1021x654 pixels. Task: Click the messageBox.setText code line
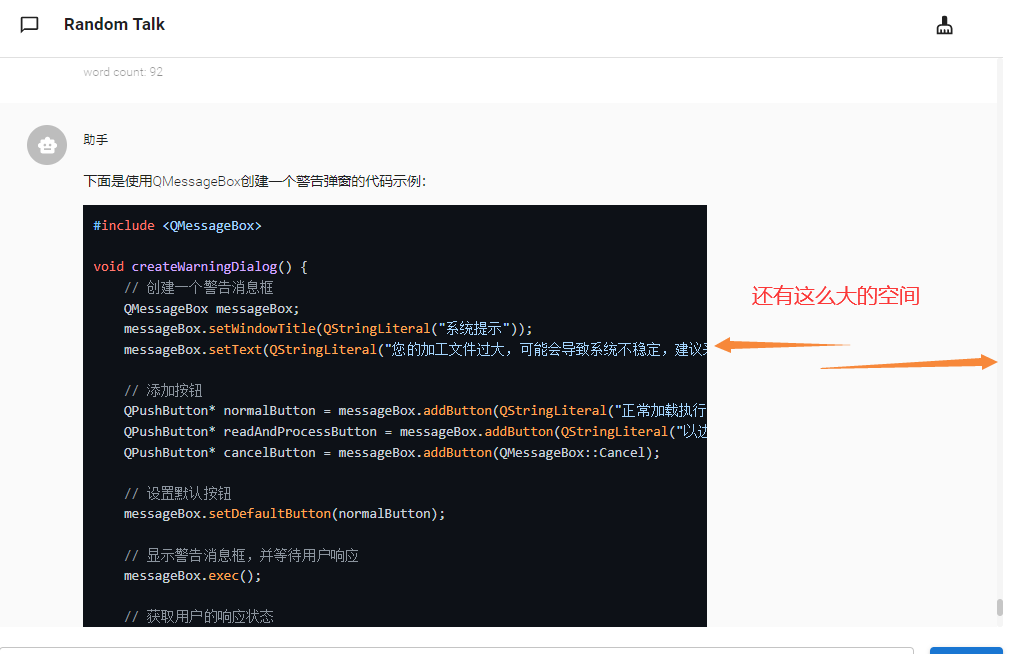click(x=415, y=350)
